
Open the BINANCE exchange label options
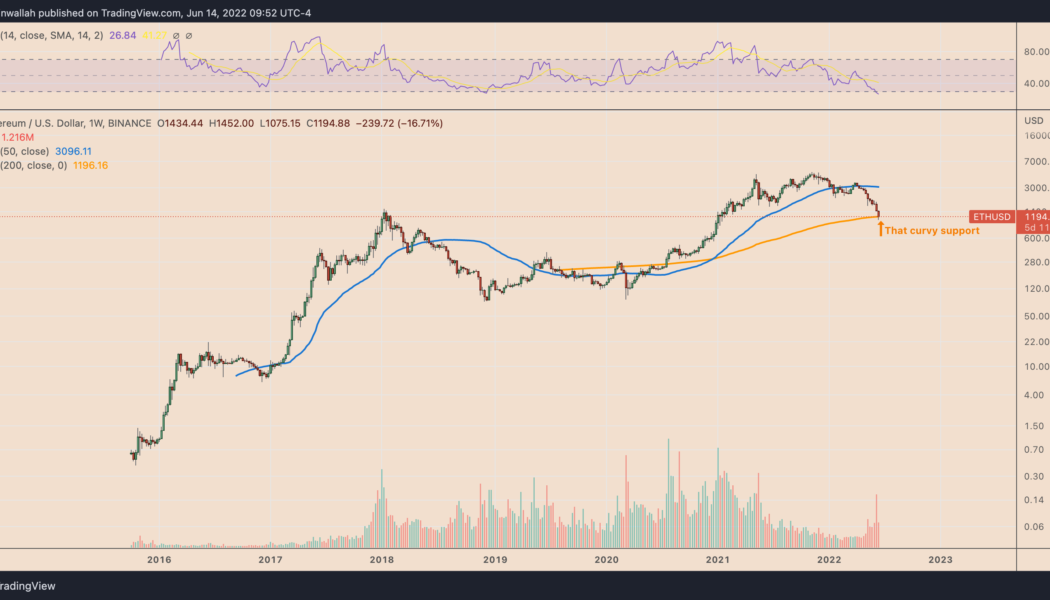[x=130, y=122]
